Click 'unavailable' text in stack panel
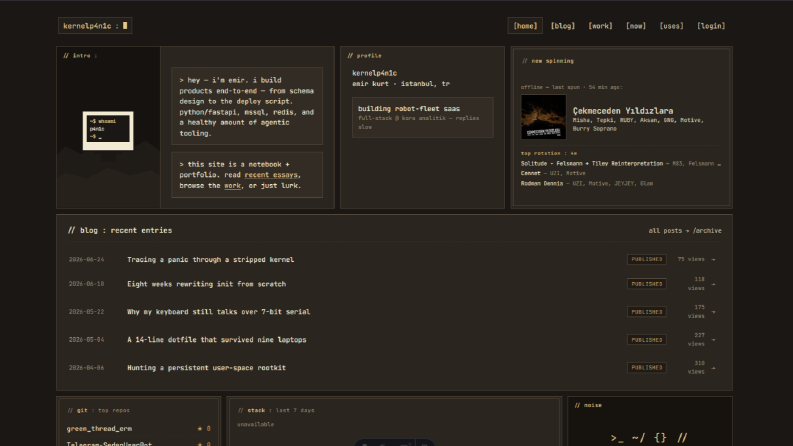793x446 pixels. pyautogui.click(x=255, y=424)
